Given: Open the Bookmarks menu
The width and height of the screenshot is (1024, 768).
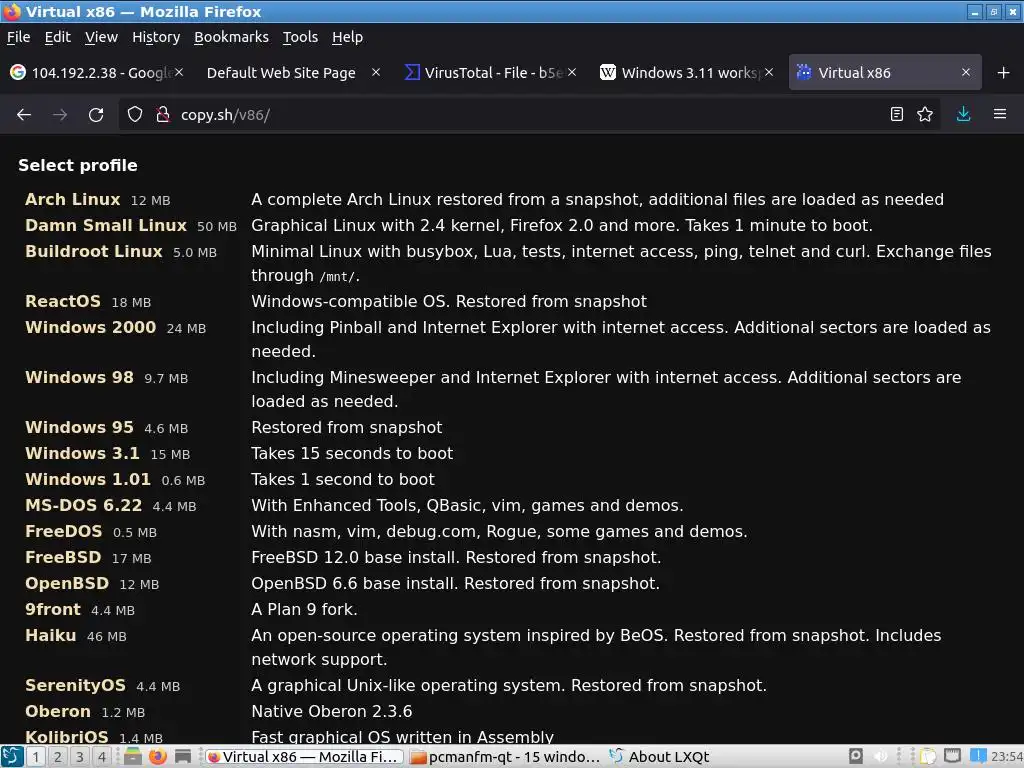Looking at the screenshot, I should 231,37.
